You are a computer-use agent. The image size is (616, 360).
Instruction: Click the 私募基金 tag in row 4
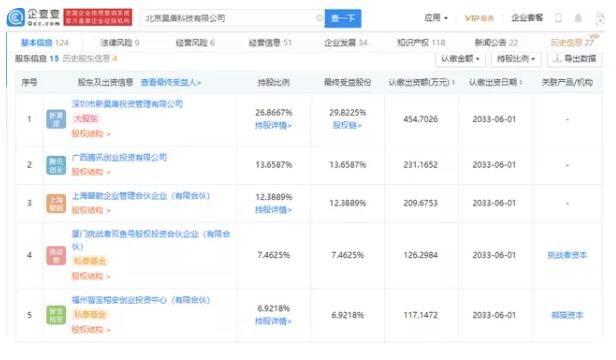90,261
